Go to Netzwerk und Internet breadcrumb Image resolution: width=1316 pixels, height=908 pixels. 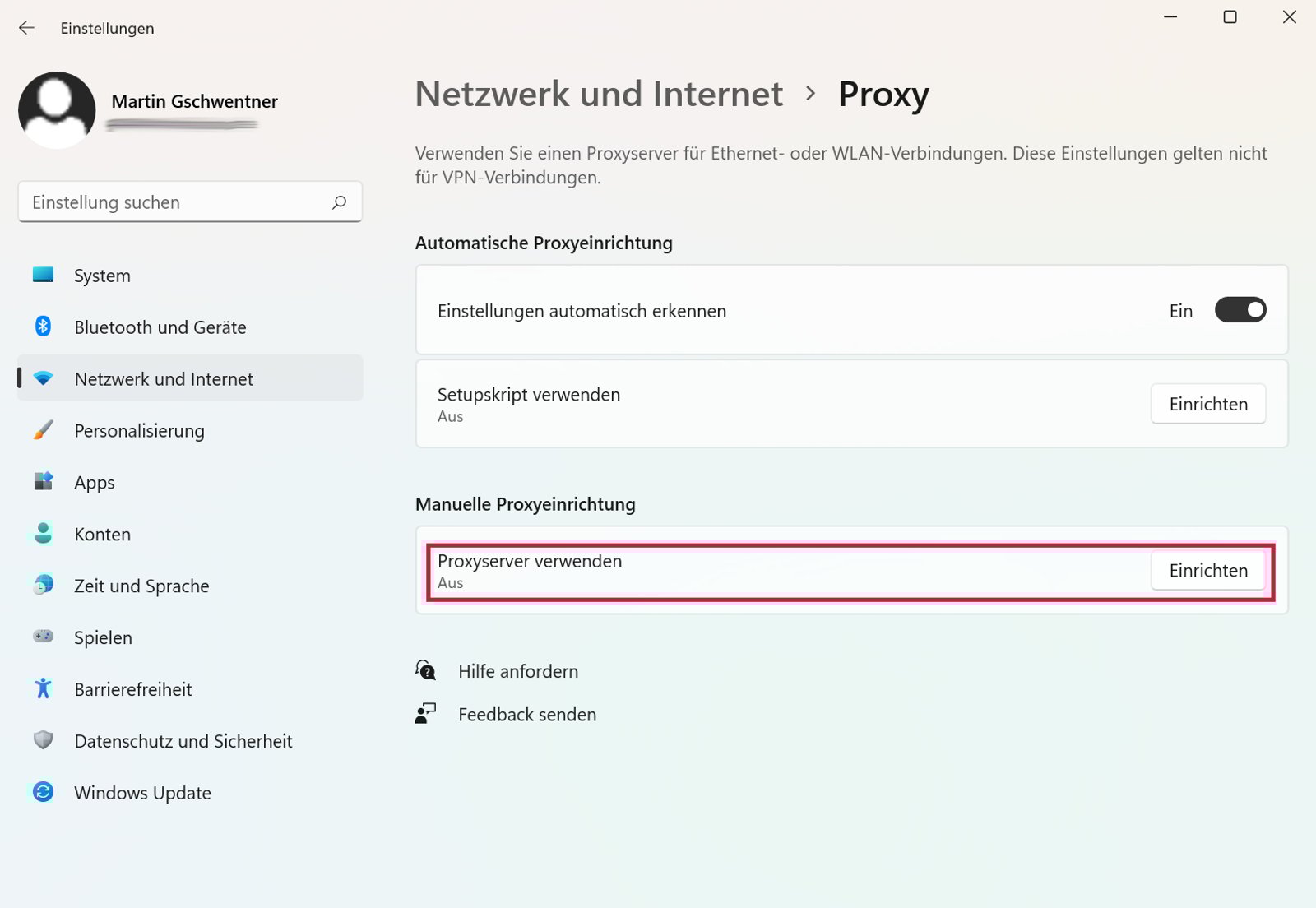[x=599, y=94]
